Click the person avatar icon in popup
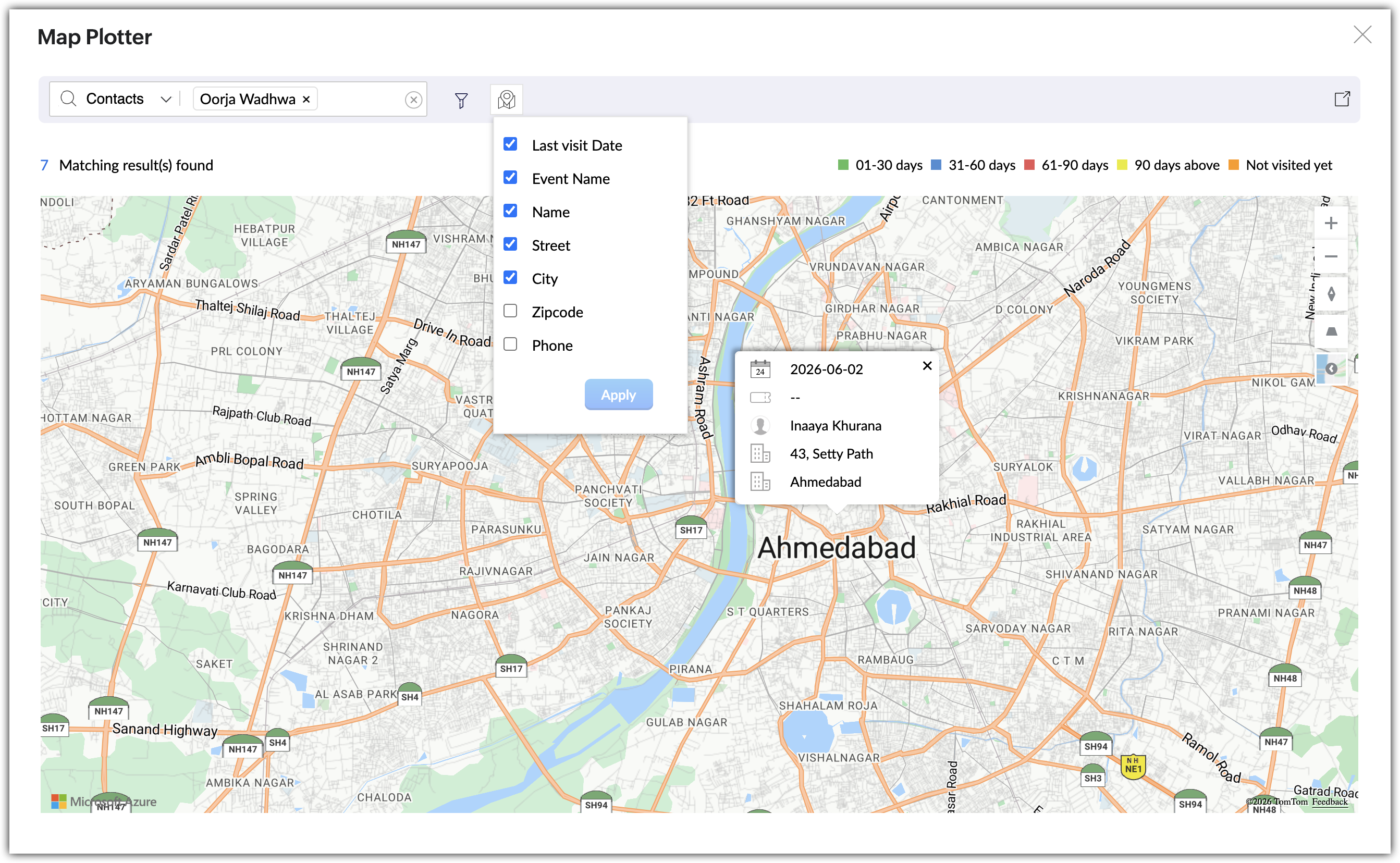The width and height of the screenshot is (1400, 863). click(759, 425)
